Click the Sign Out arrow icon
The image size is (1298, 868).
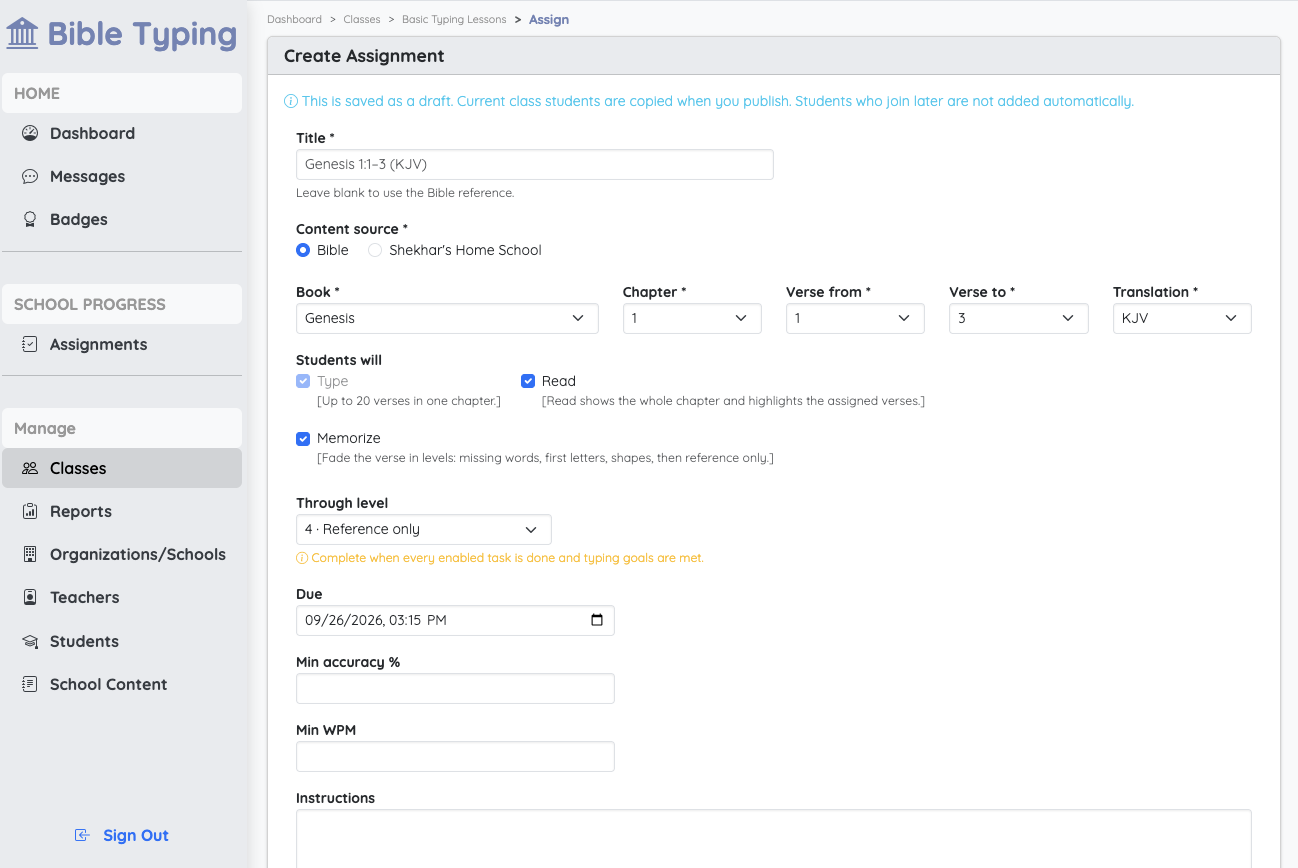[x=82, y=835]
